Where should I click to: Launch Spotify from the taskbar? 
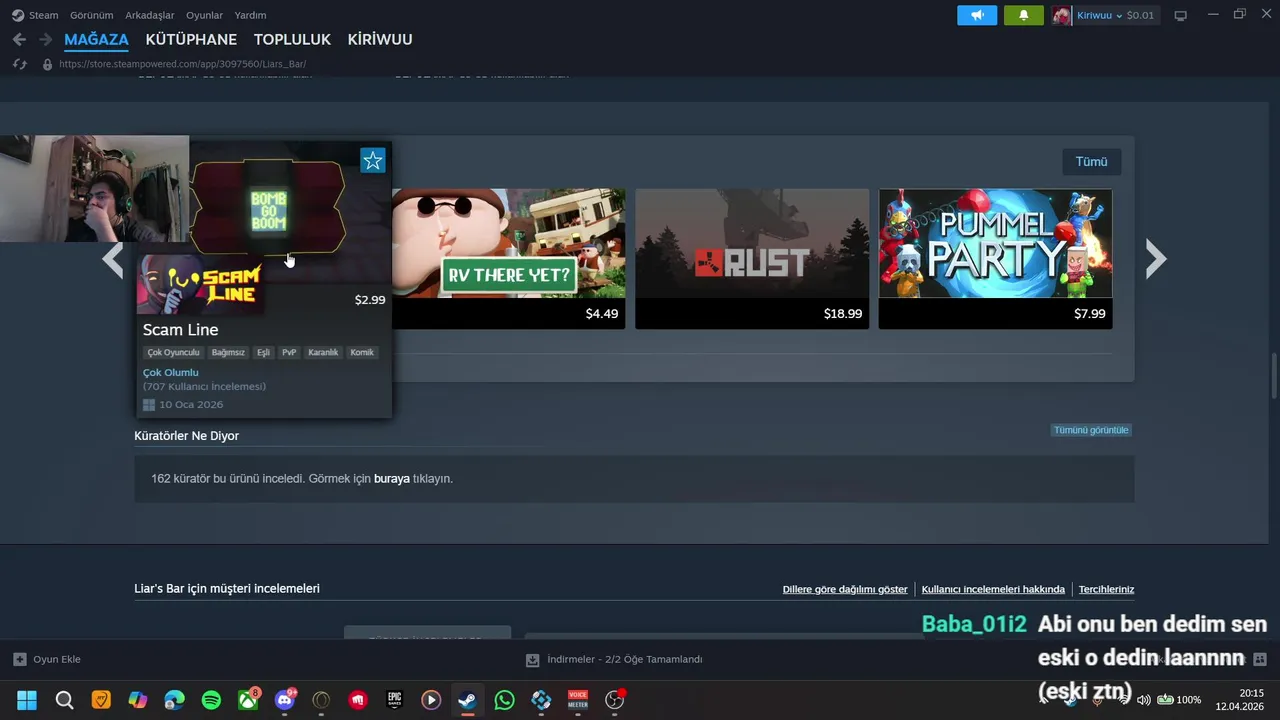click(211, 700)
